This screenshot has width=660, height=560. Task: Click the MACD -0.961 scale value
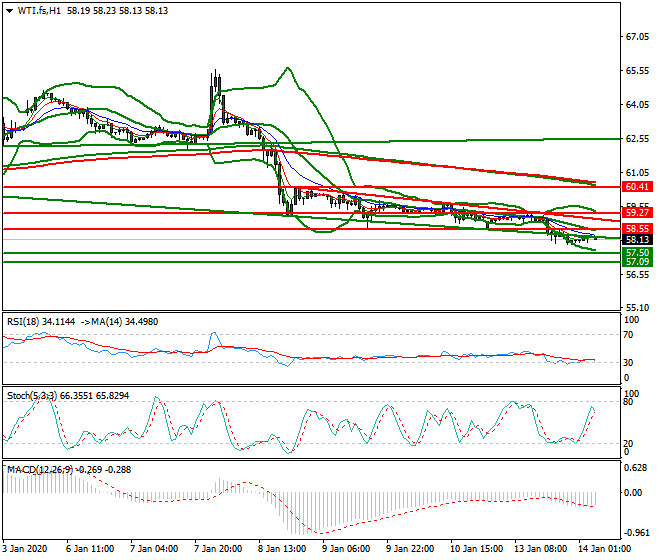[635, 533]
